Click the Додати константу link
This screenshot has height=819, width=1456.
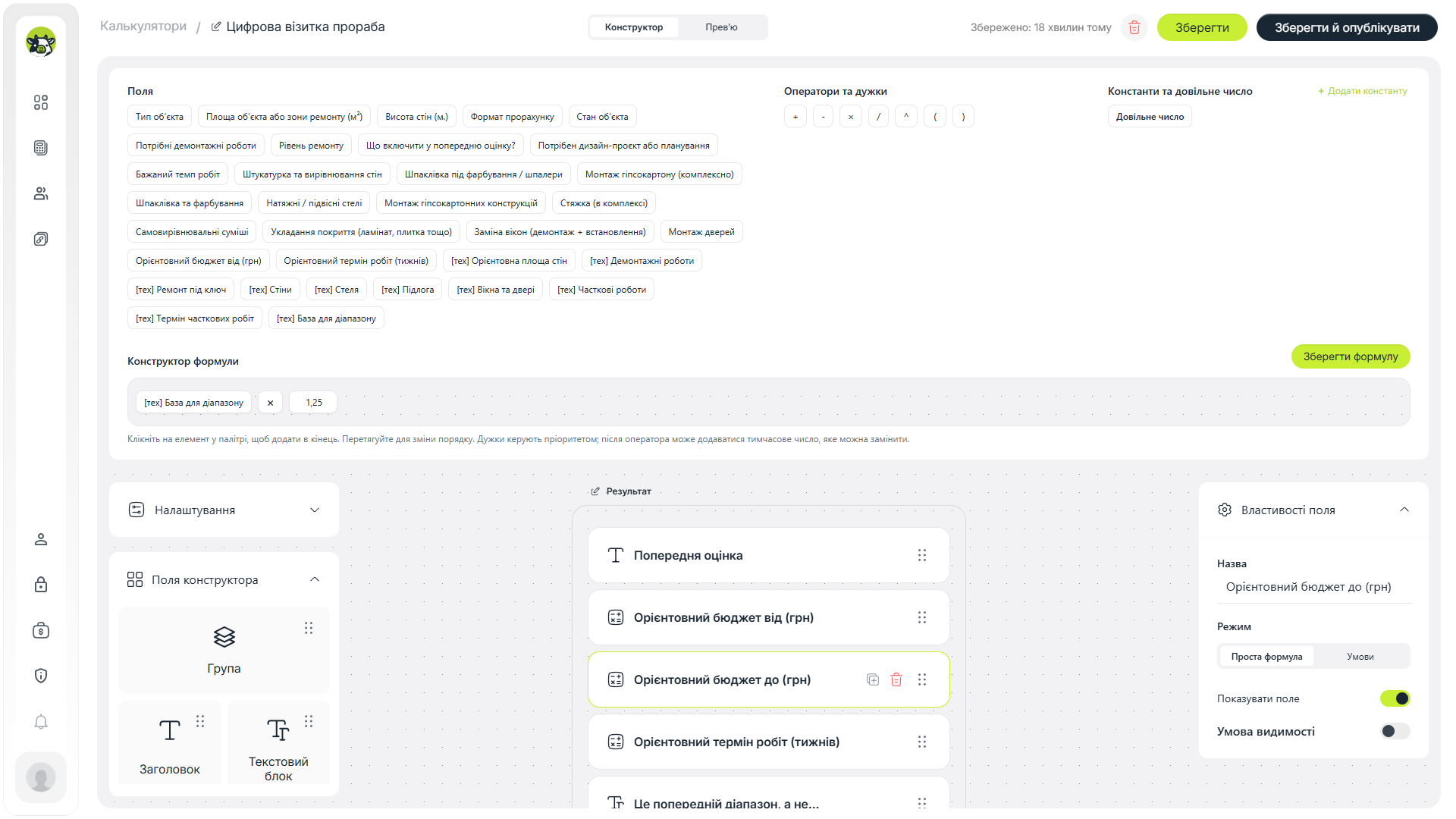[x=1363, y=91]
